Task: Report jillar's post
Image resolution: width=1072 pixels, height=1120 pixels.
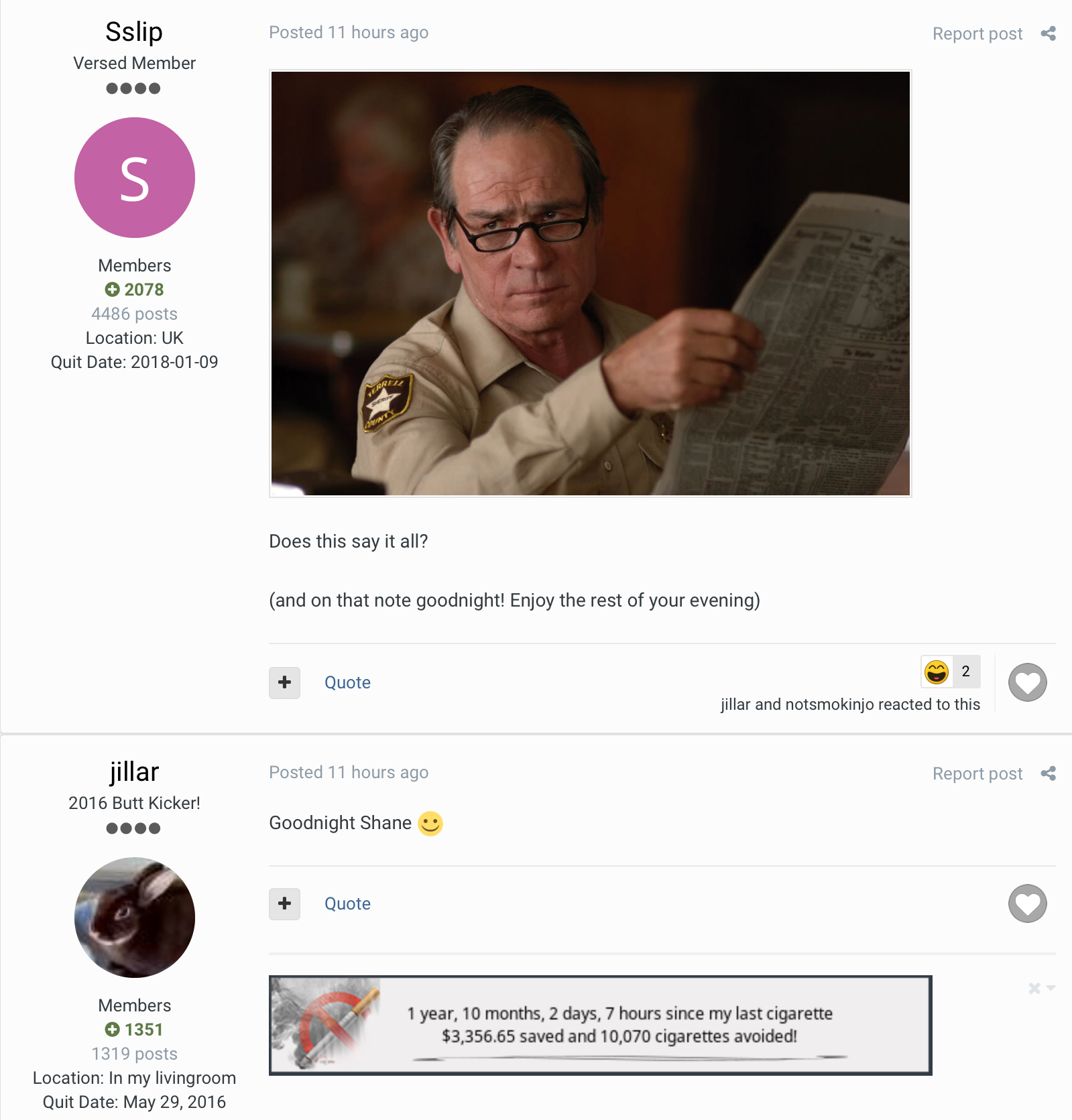Action: click(x=977, y=773)
